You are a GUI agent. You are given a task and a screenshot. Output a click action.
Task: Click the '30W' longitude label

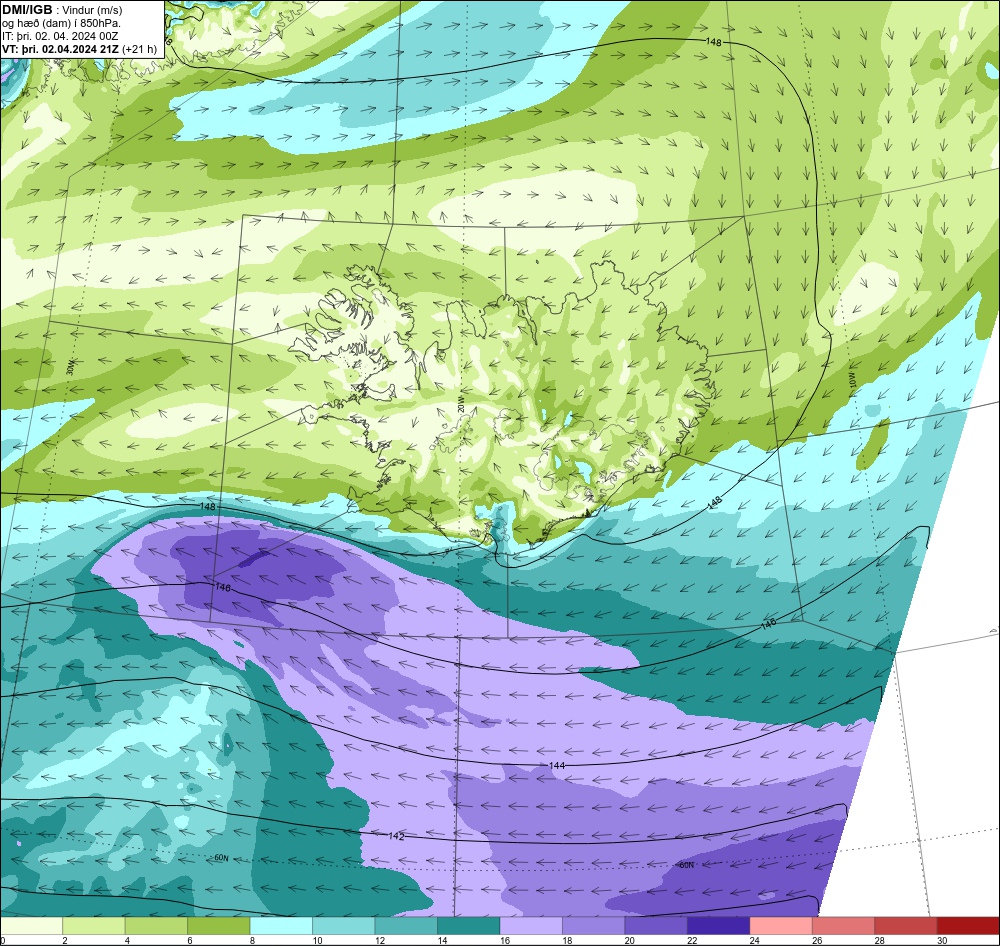[70, 367]
